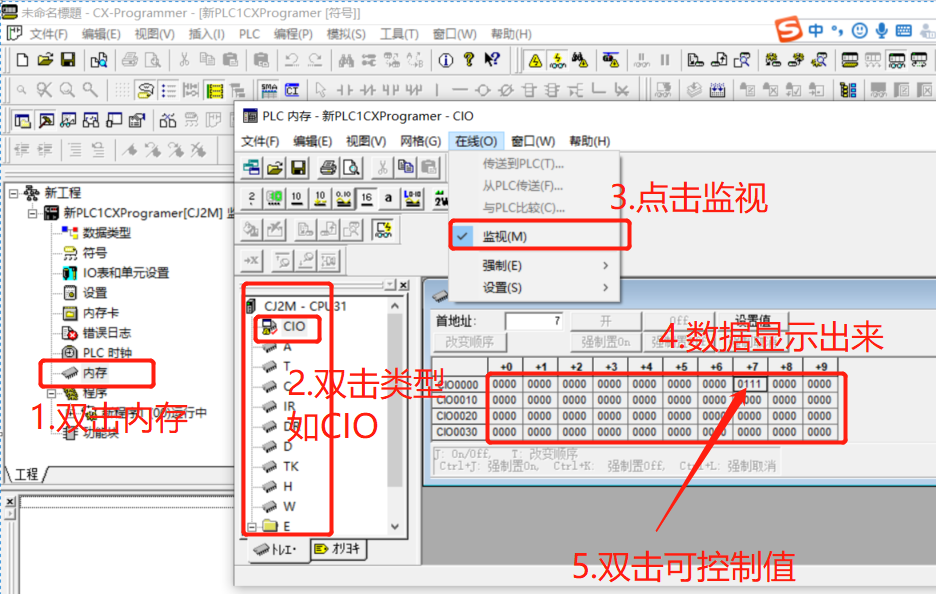The height and width of the screenshot is (594, 936).
Task: Select hexadecimal '16' display format icon
Action: (x=366, y=198)
